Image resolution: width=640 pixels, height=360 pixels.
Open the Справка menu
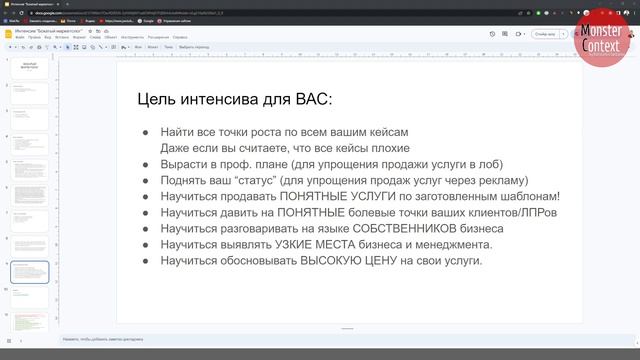pos(180,38)
